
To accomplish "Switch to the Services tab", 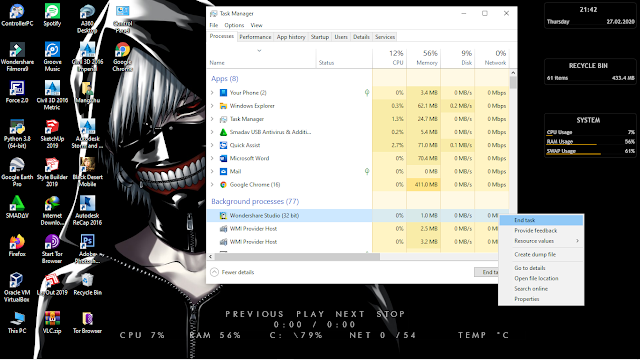I will (385, 37).
